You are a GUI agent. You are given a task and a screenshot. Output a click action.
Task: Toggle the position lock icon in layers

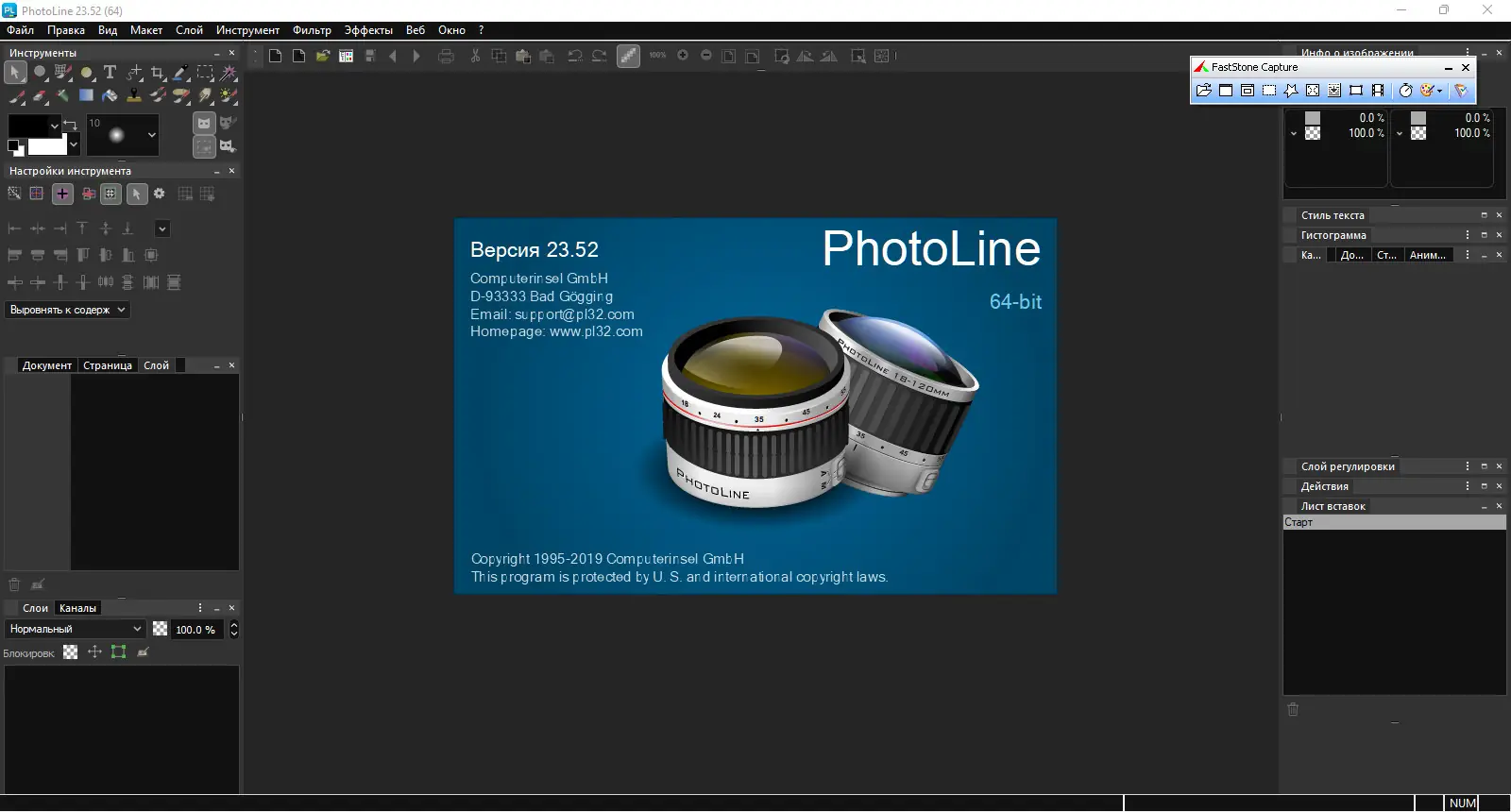94,652
